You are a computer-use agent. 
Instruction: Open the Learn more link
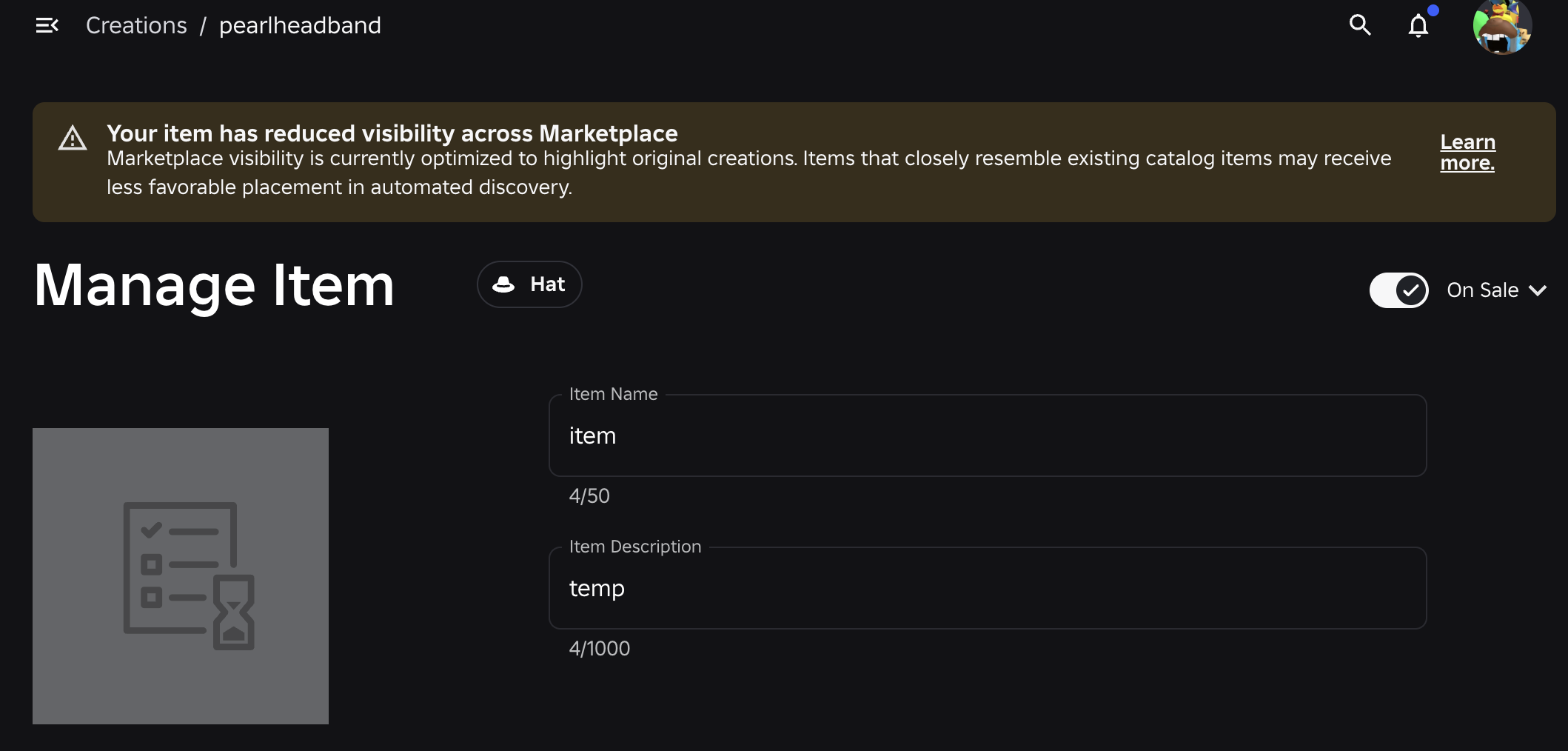click(1467, 152)
